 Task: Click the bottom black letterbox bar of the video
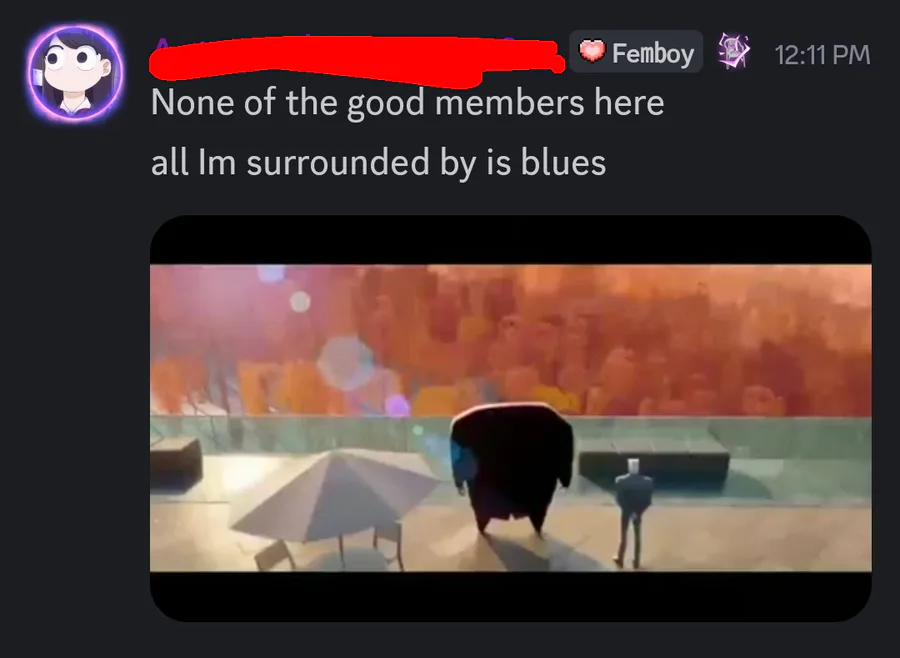click(x=511, y=597)
